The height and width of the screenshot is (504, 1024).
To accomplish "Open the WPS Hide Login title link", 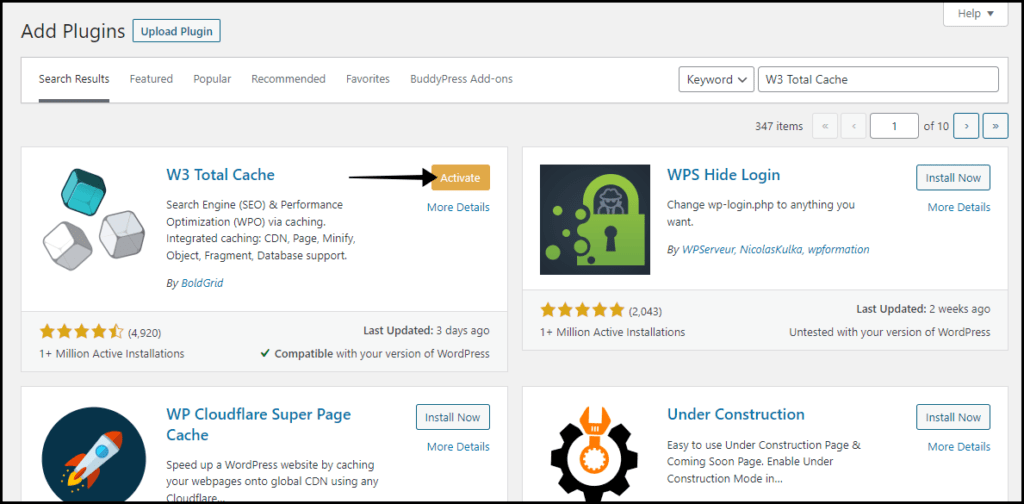I will coord(724,175).
